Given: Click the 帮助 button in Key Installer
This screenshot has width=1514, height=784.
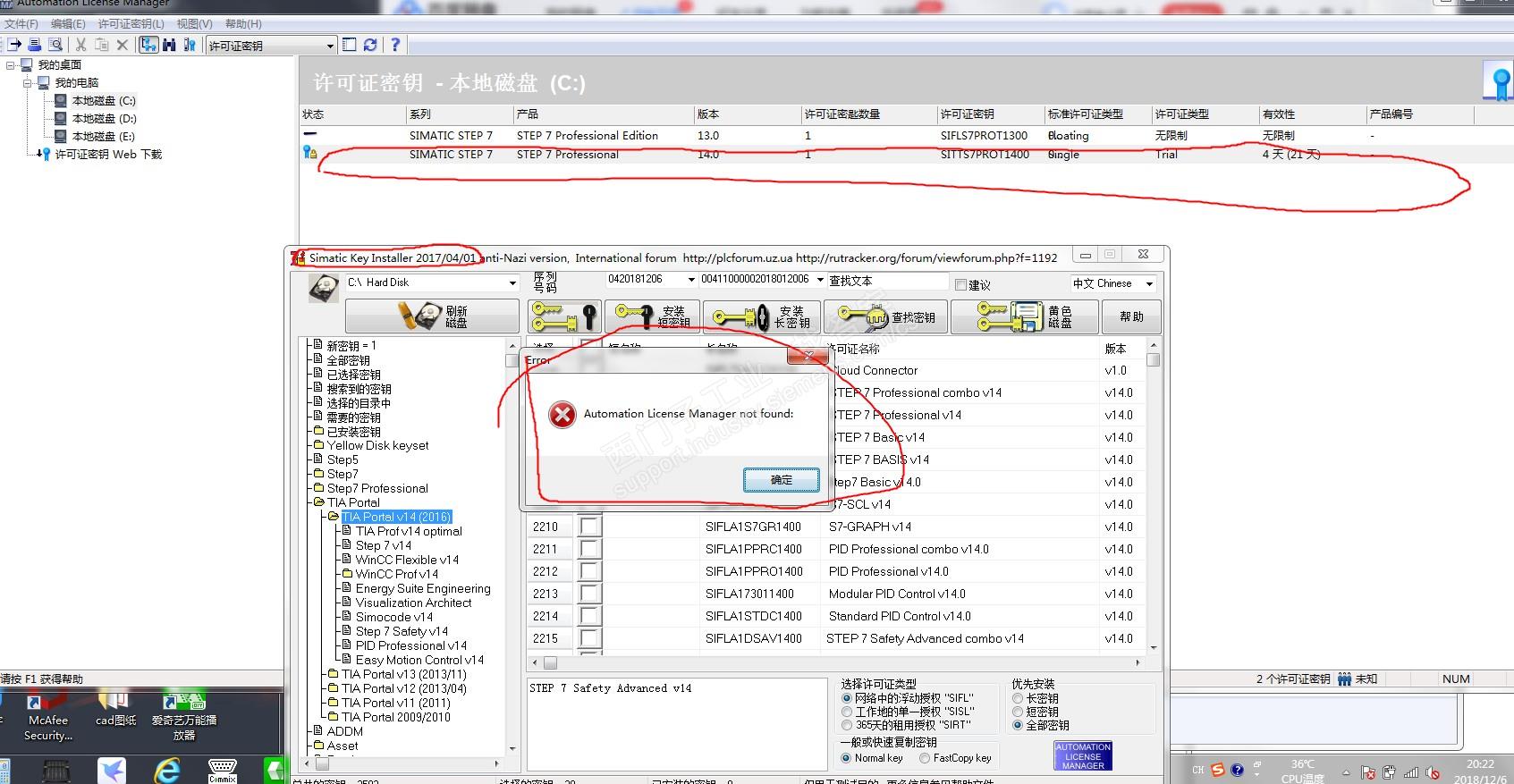Looking at the screenshot, I should (1131, 316).
